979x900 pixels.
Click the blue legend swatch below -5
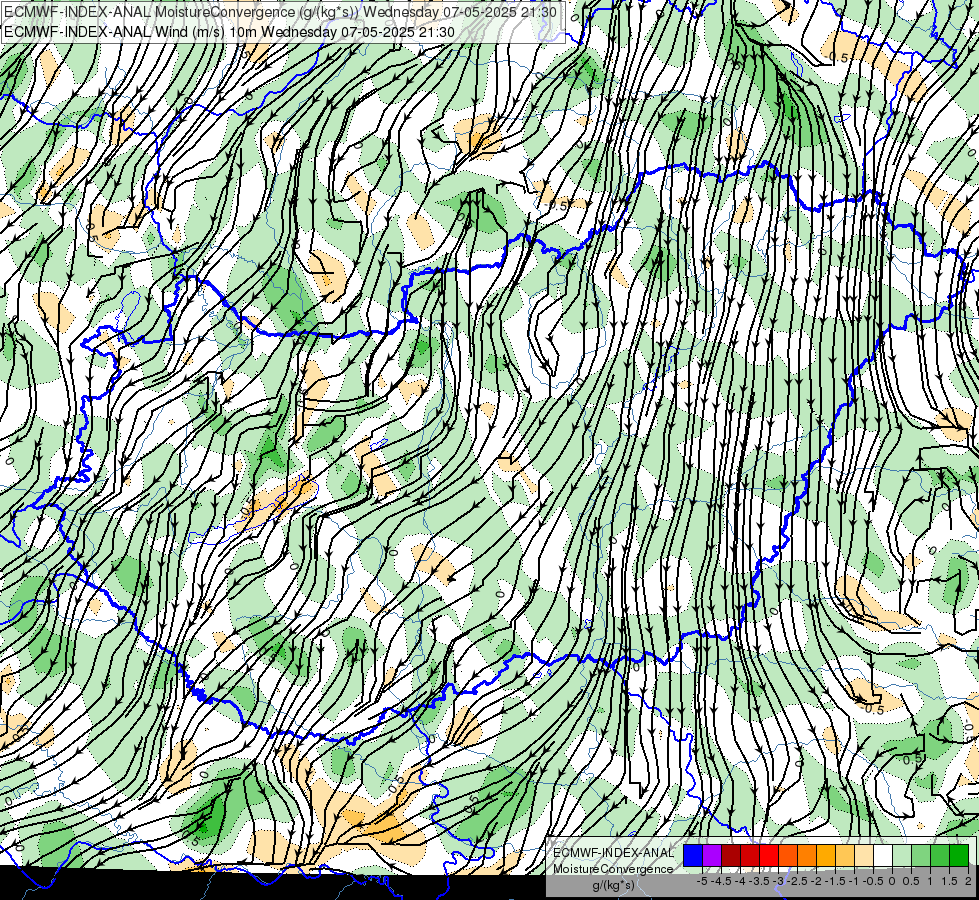click(693, 855)
